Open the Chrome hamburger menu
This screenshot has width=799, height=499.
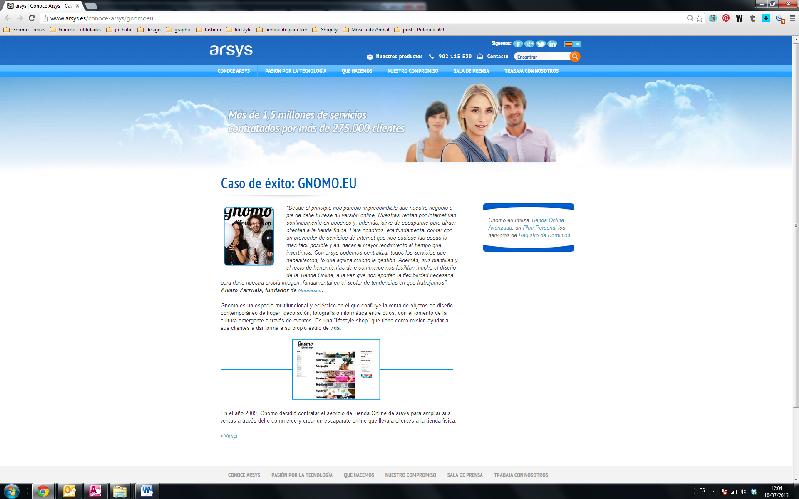792,18
